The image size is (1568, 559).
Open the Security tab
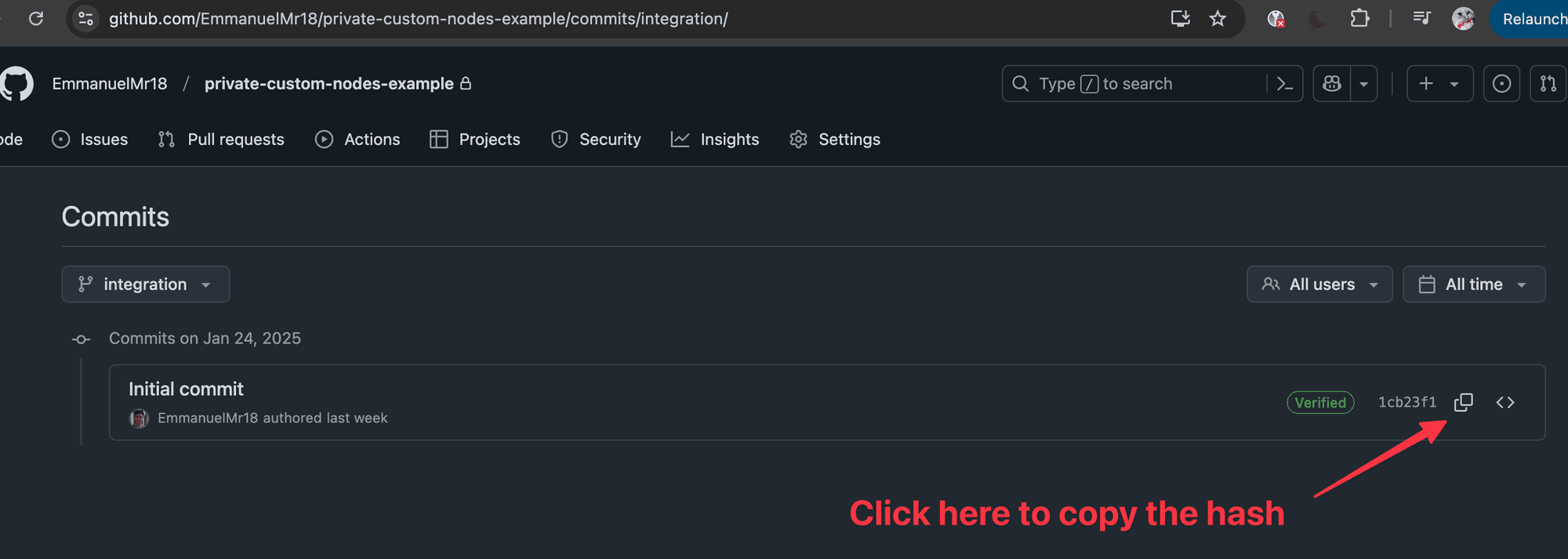(x=596, y=140)
